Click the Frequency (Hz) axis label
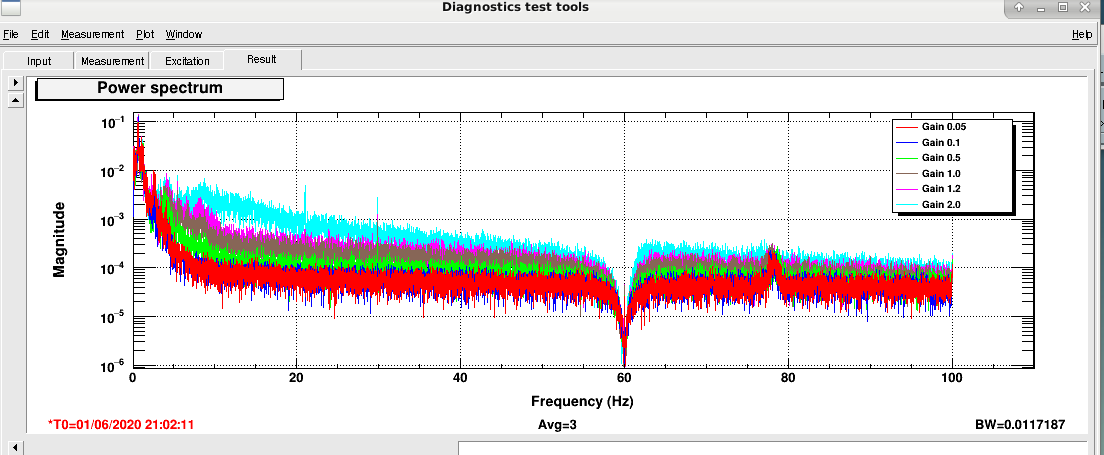This screenshot has width=1104, height=455. (582, 402)
